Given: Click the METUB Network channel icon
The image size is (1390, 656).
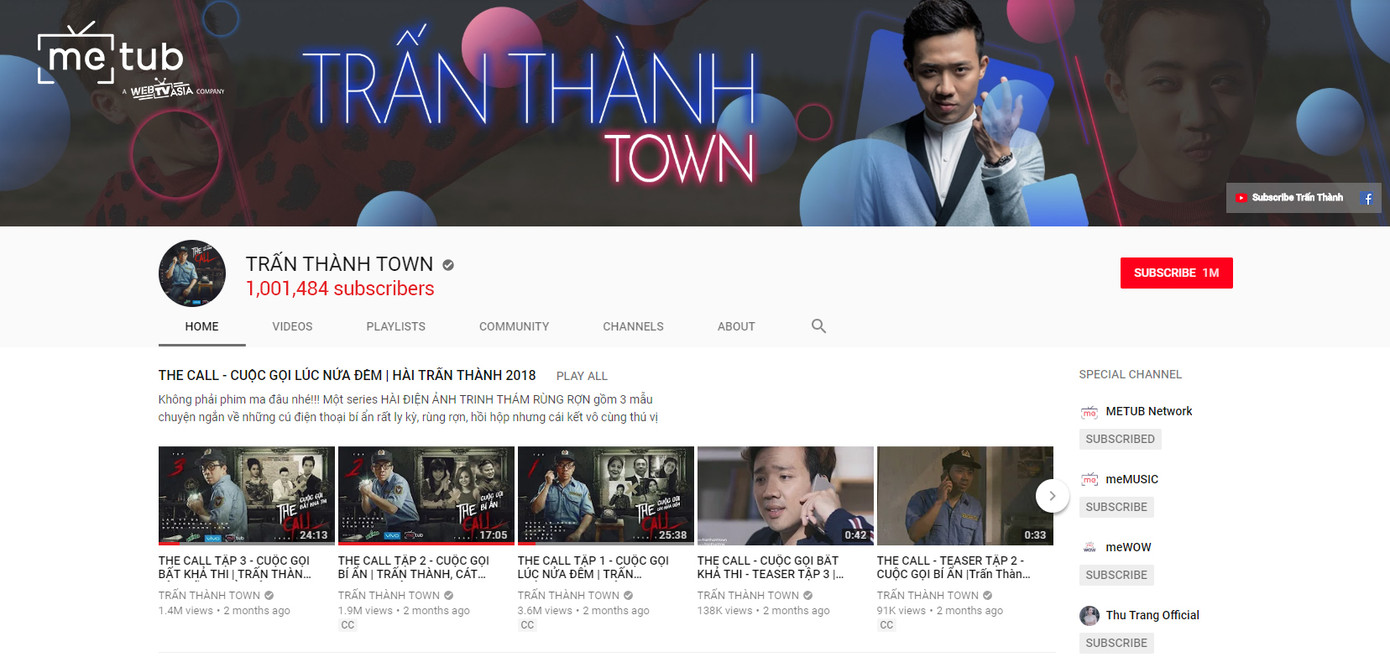Looking at the screenshot, I should click(1089, 412).
